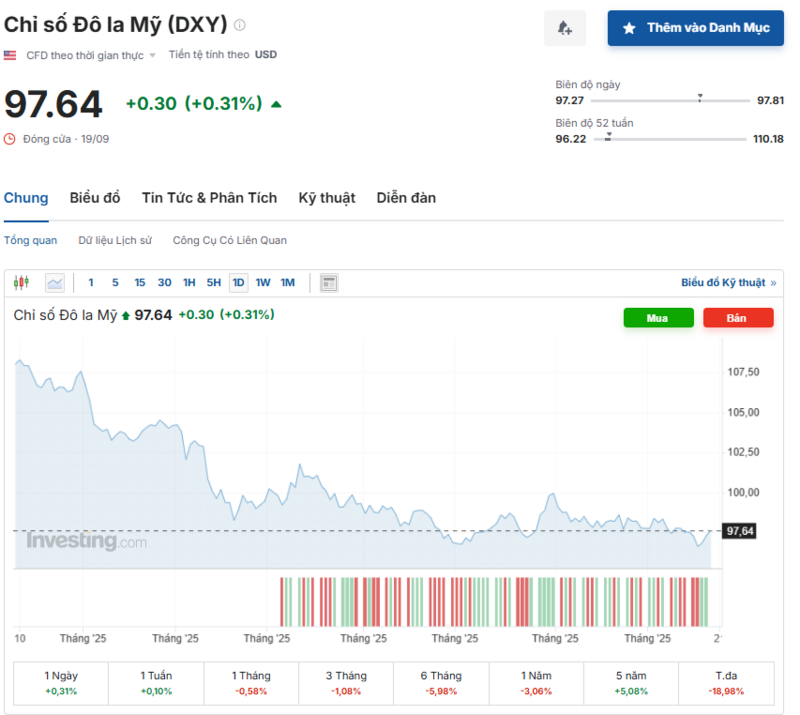The image size is (800, 715).
Task: Open the Tin Tức & Phân Tích tab
Action: (209, 198)
